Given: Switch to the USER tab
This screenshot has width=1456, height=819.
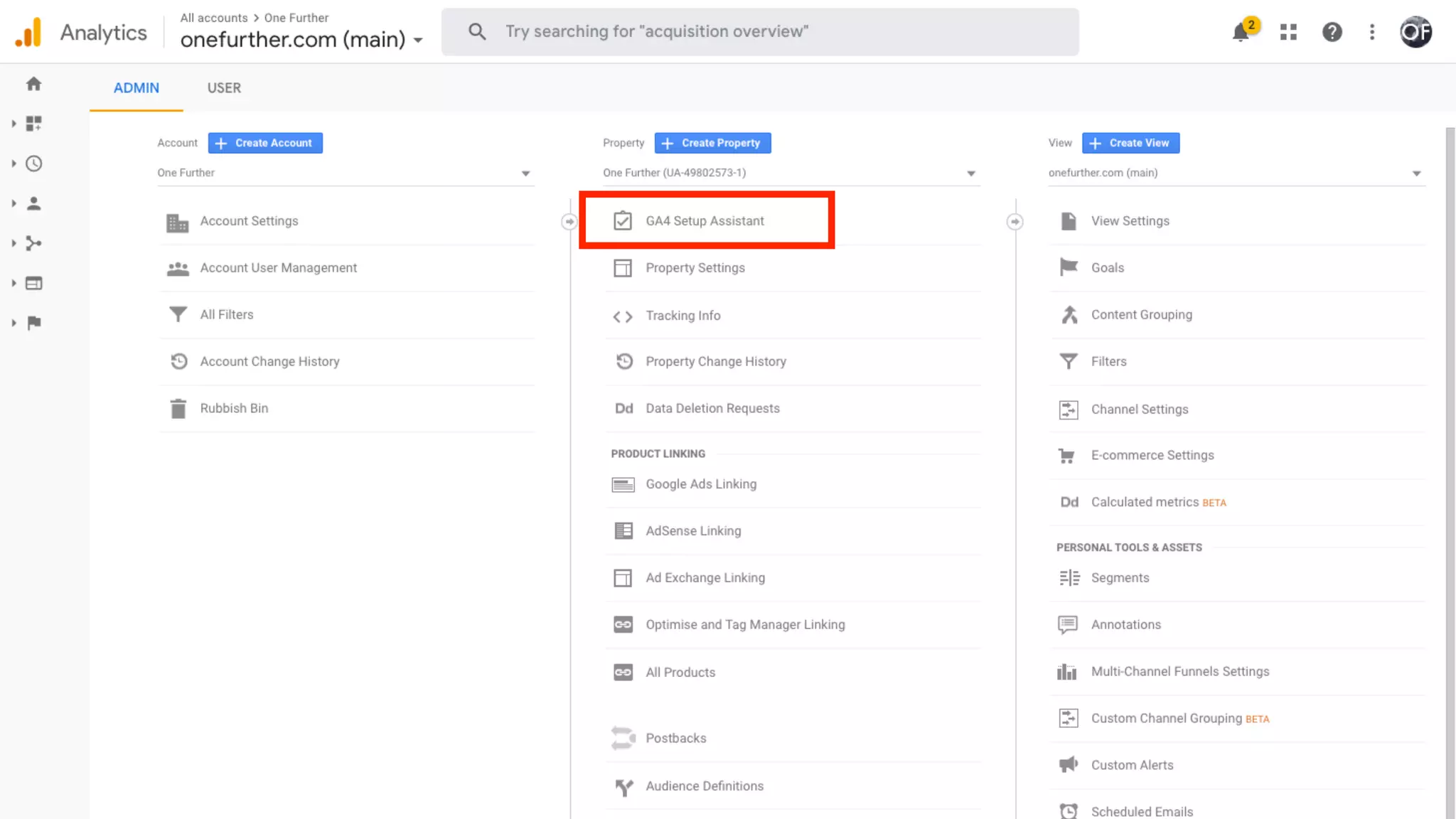Looking at the screenshot, I should tap(224, 87).
